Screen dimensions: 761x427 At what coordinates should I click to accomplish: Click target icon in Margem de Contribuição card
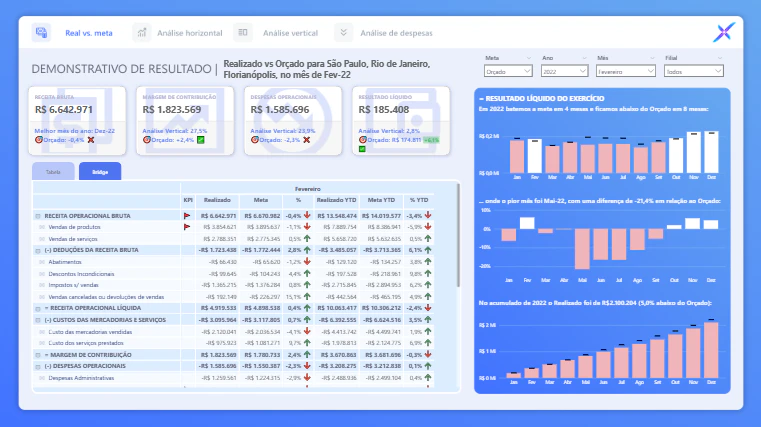click(x=147, y=140)
